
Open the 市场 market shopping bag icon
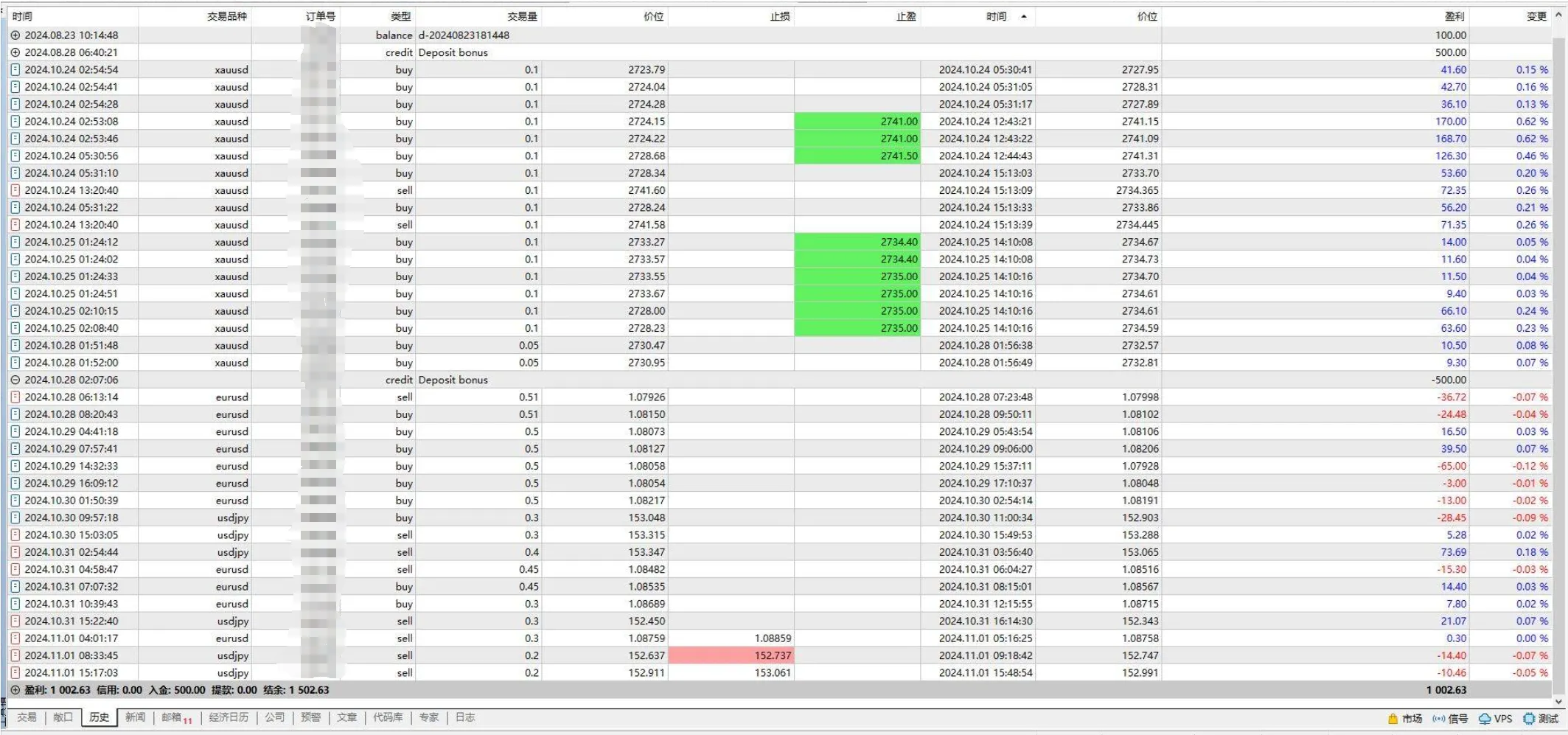1393,719
